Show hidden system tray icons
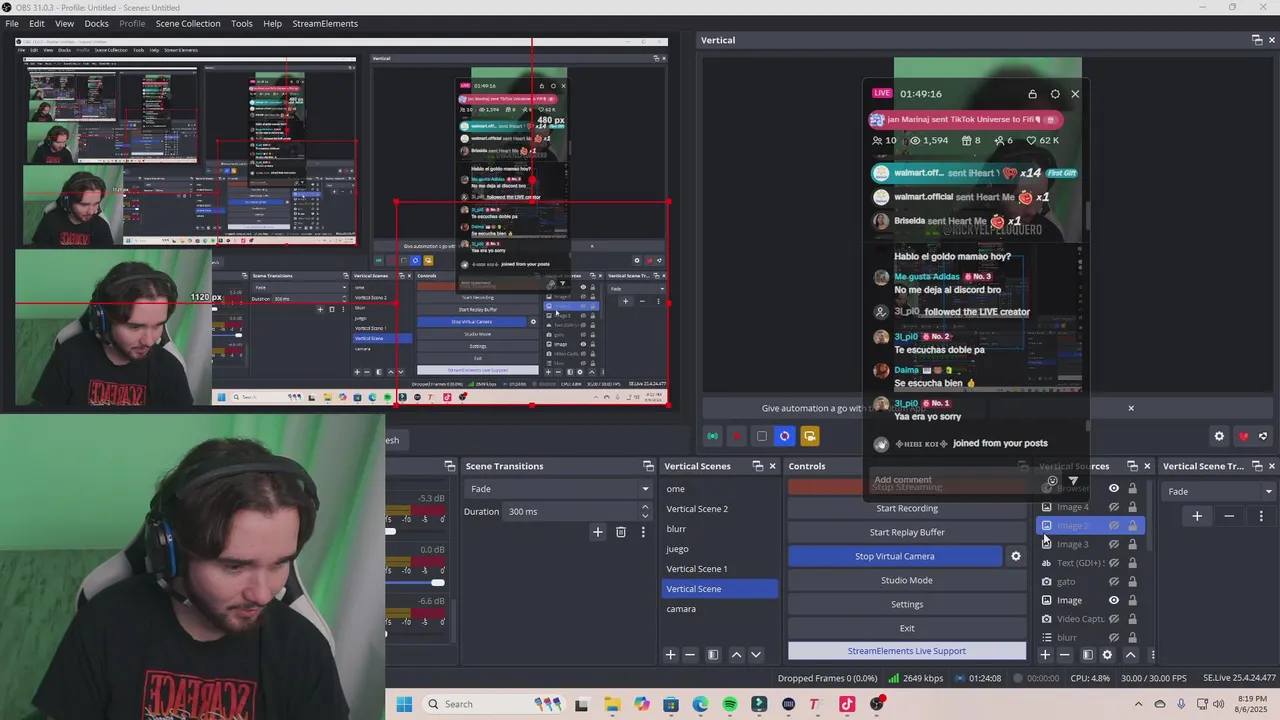 pyautogui.click(x=1138, y=704)
